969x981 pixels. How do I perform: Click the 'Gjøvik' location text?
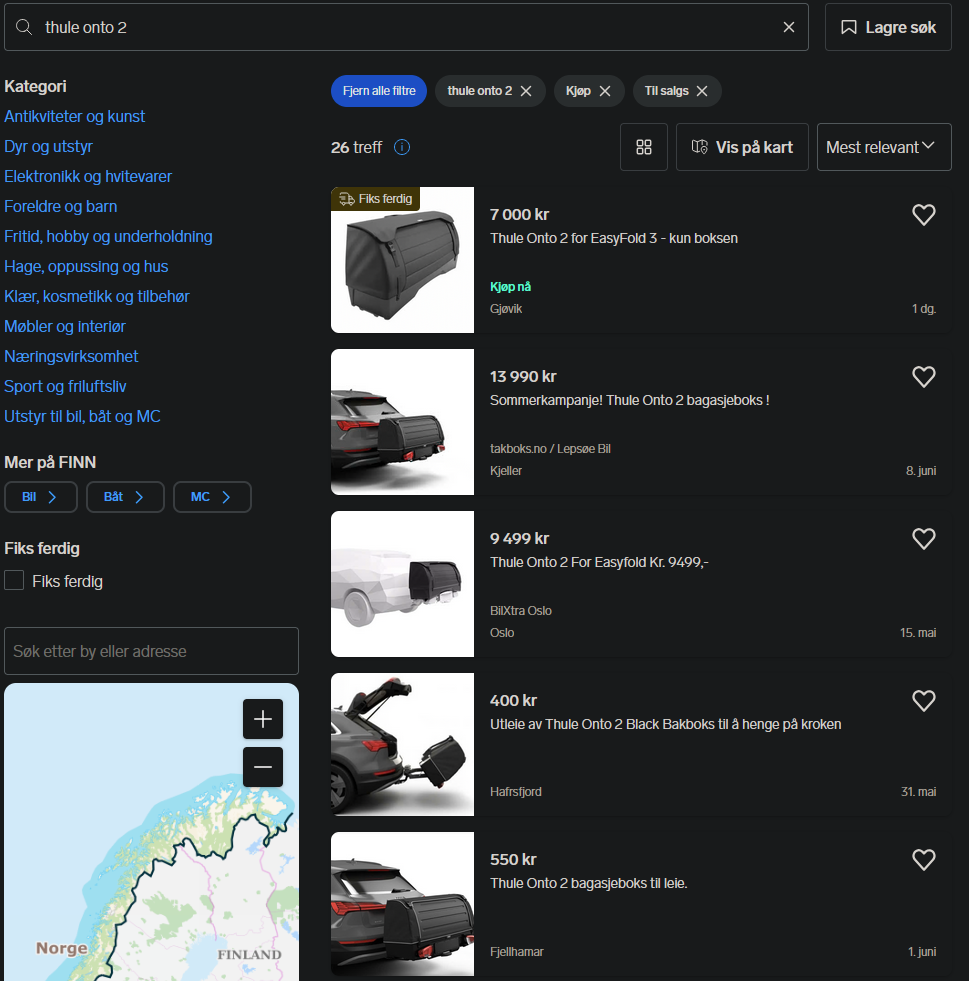(505, 308)
